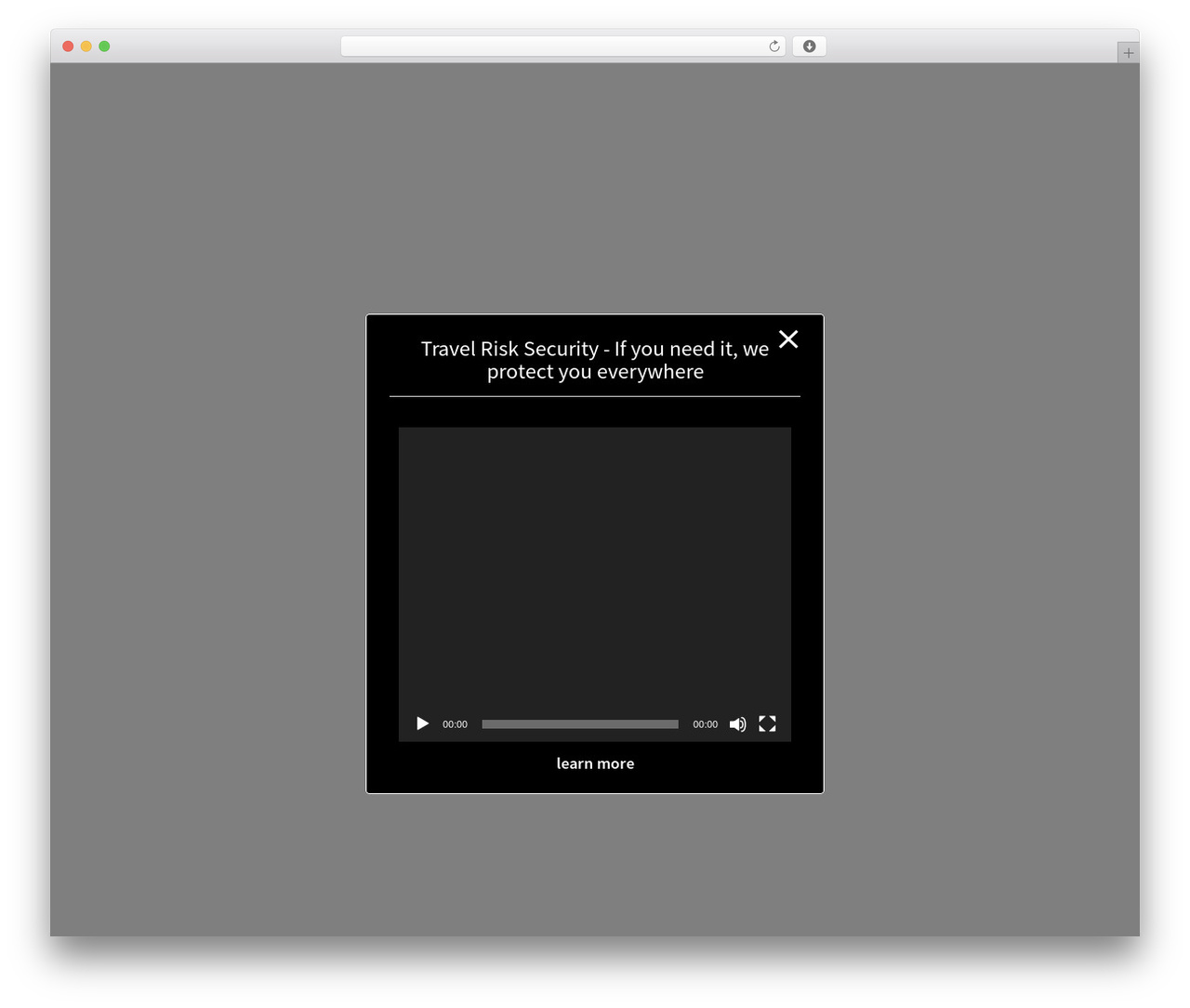The image size is (1190, 1008).
Task: Reload the page in browser
Action: click(x=774, y=46)
